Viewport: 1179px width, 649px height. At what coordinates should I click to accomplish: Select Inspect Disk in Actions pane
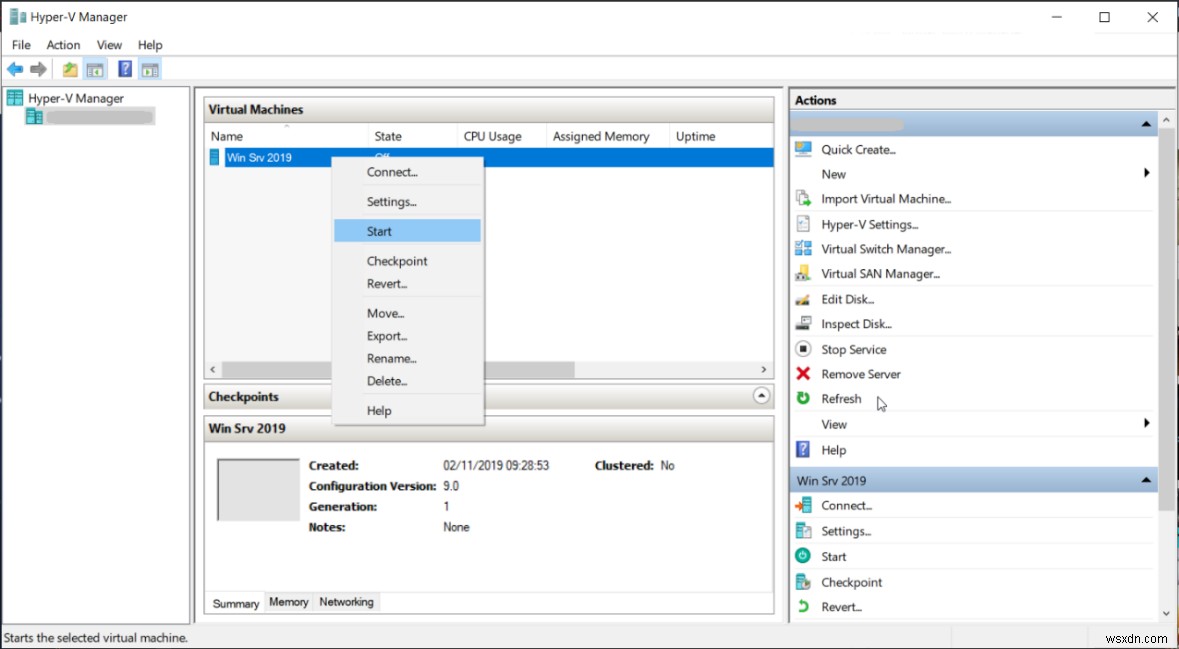[x=853, y=323]
